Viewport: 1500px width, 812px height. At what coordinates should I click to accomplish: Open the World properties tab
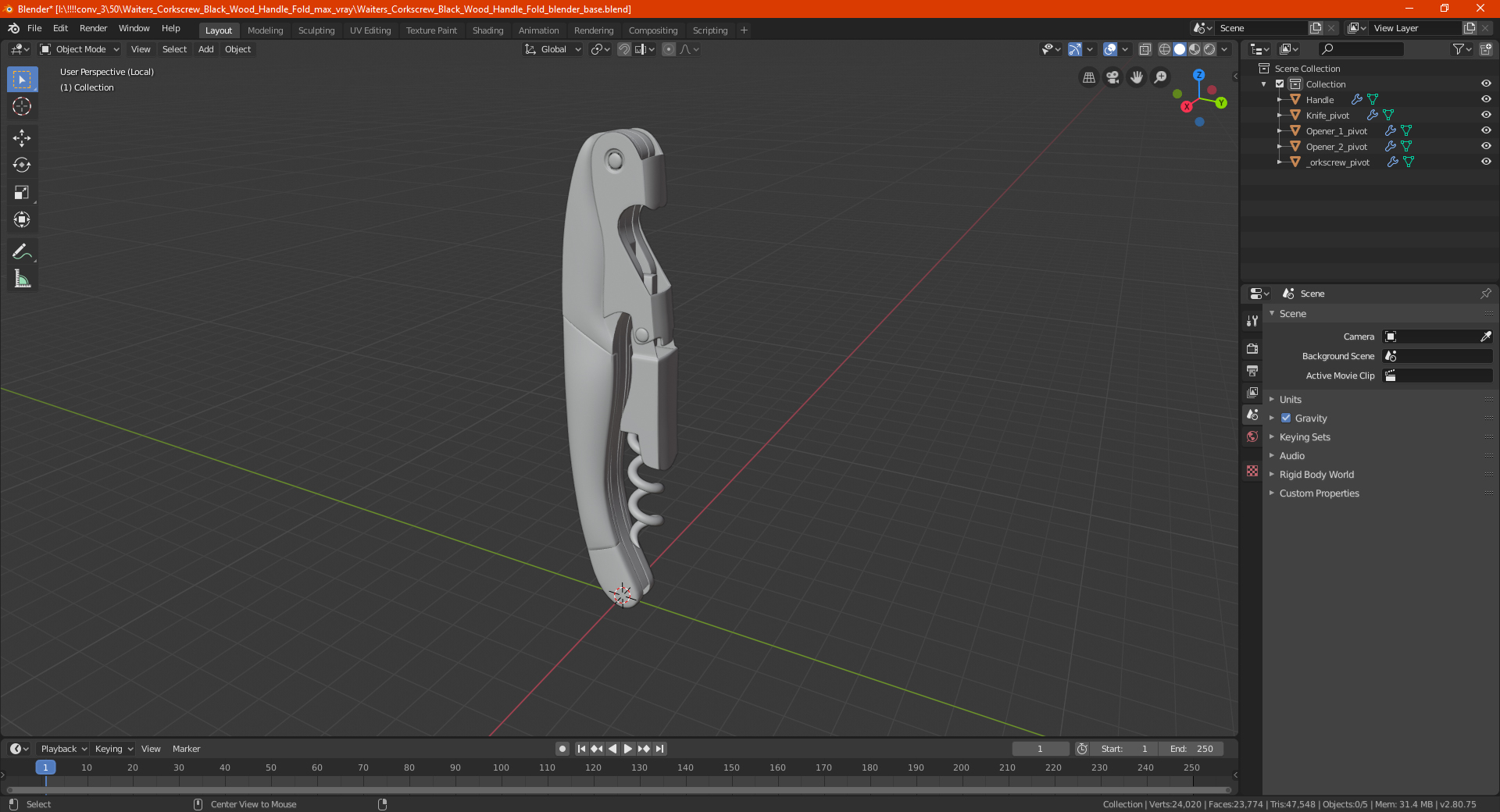click(1252, 436)
